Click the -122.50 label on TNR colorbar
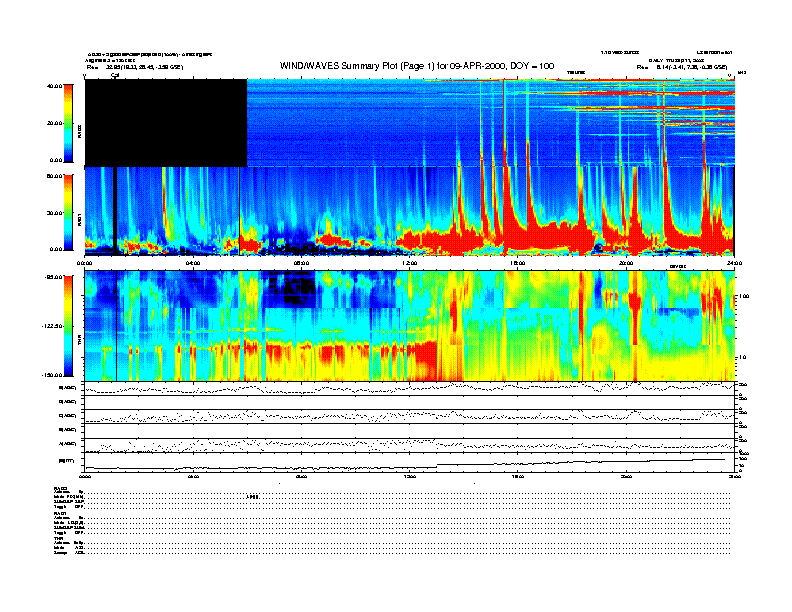This screenshot has width=792, height=612. click(53, 326)
